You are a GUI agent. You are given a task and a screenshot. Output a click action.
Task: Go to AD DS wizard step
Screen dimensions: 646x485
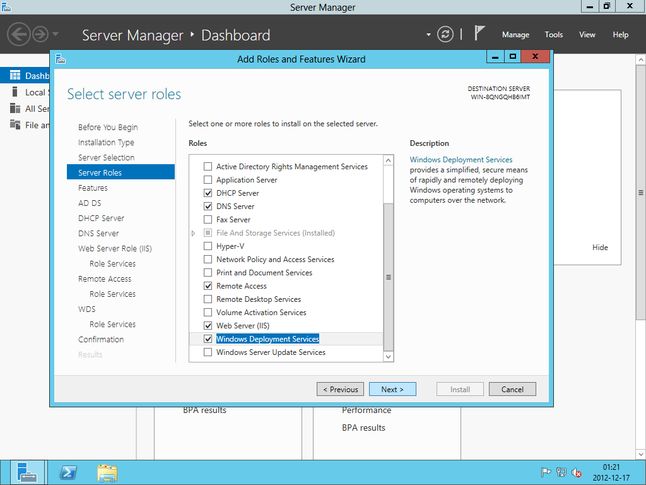click(x=89, y=203)
